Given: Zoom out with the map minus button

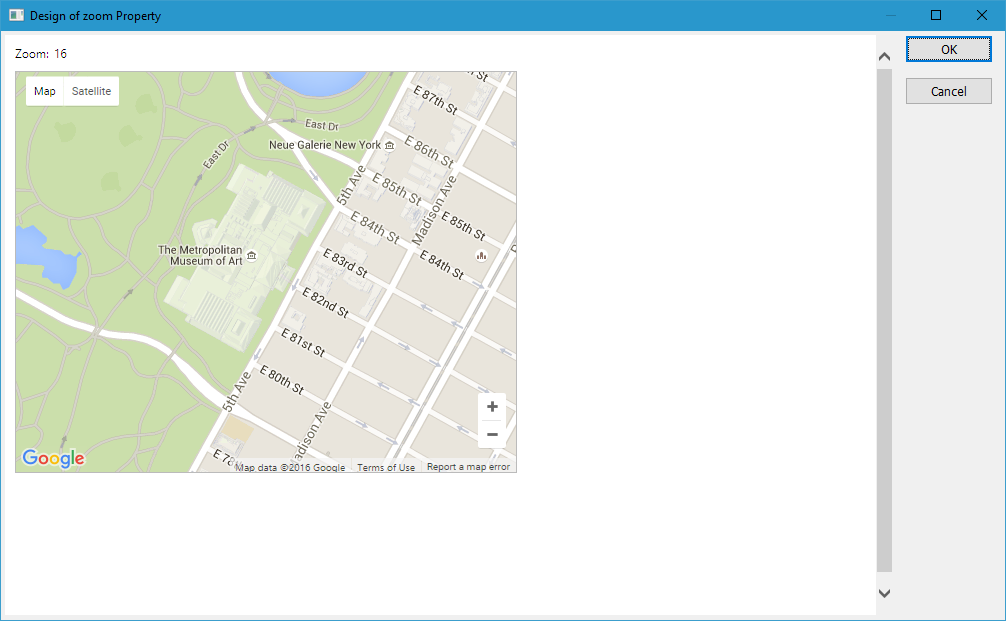Looking at the screenshot, I should pos(492,434).
